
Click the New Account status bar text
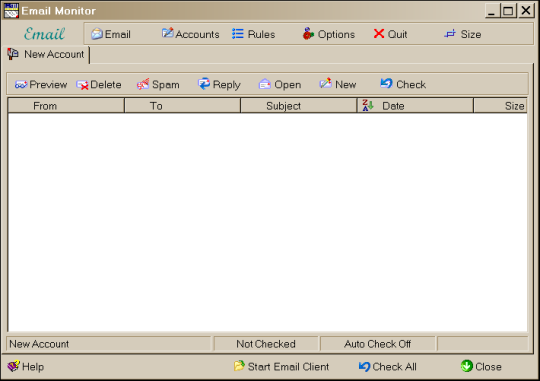[x=39, y=344]
